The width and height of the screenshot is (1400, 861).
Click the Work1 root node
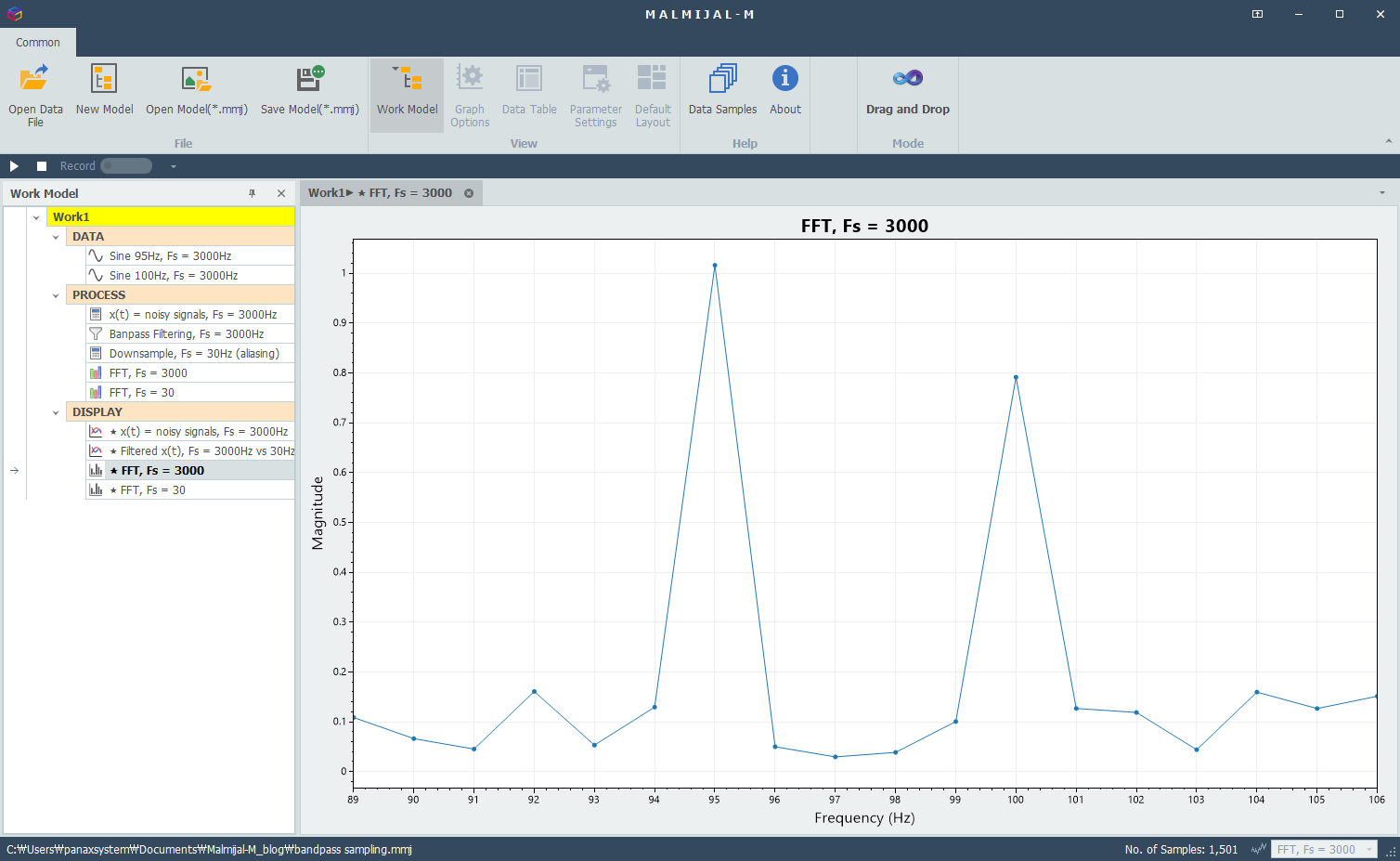pyautogui.click(x=171, y=216)
